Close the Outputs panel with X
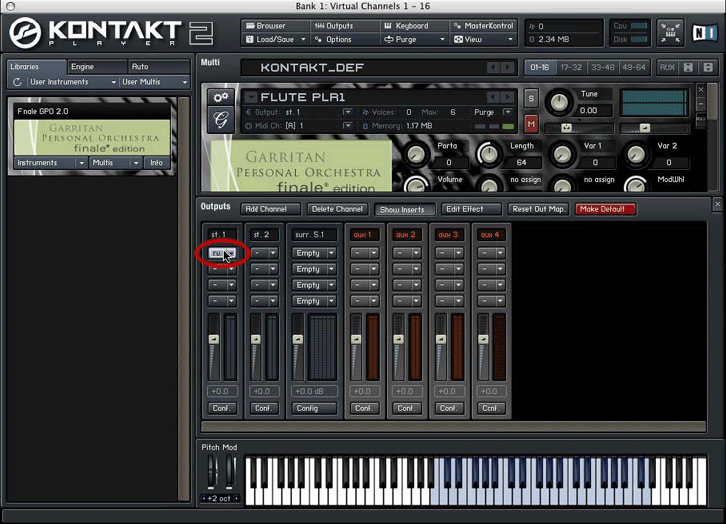726x524 pixels. tap(718, 204)
